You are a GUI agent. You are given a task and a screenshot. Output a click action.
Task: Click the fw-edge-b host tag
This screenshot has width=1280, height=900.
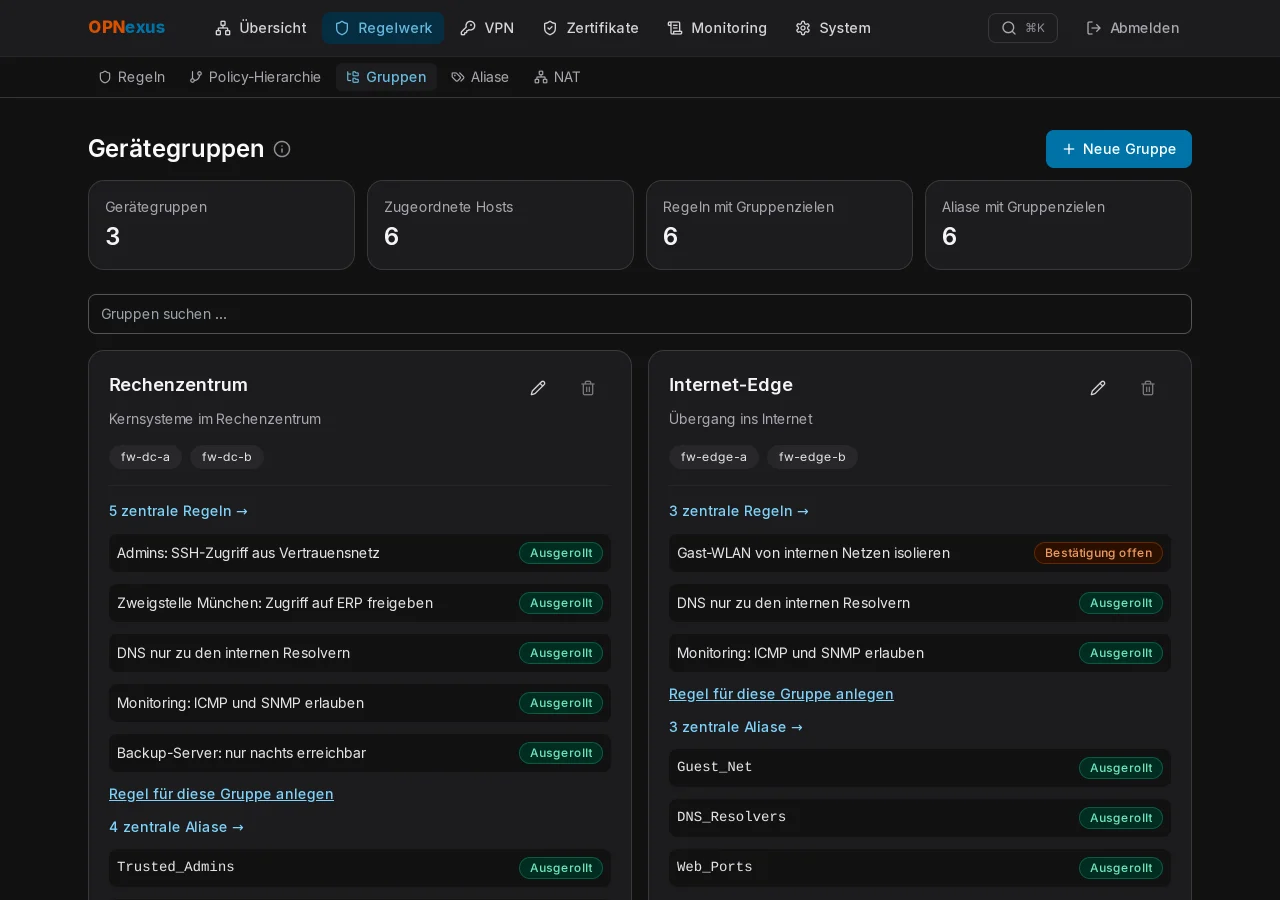click(812, 457)
